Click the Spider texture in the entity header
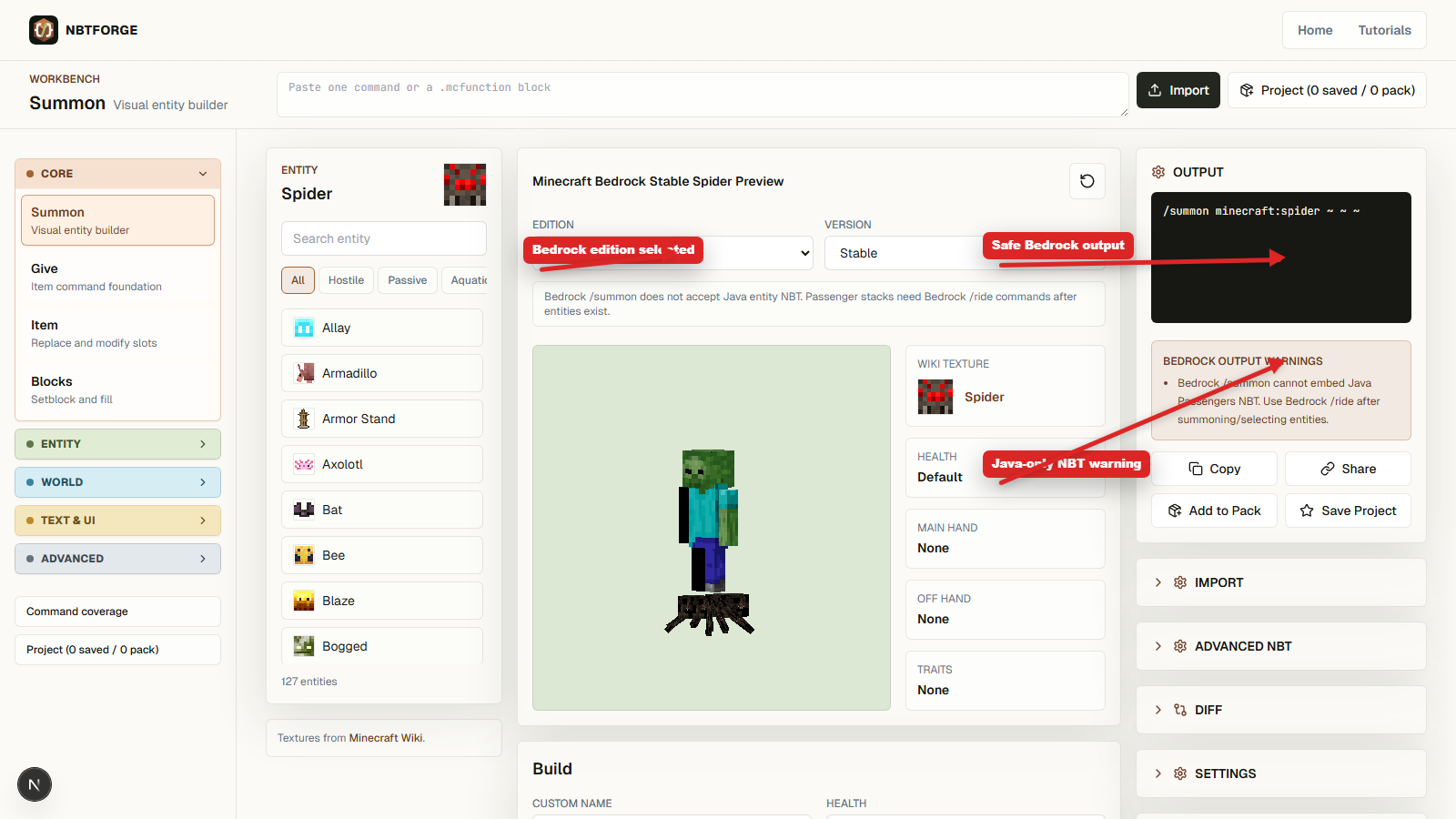Image resolution: width=1456 pixels, height=819 pixels. [465, 185]
